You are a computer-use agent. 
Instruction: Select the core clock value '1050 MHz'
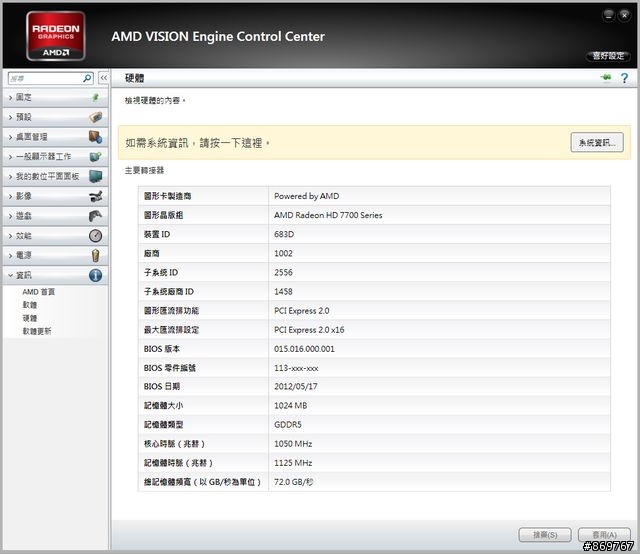[x=293, y=444]
